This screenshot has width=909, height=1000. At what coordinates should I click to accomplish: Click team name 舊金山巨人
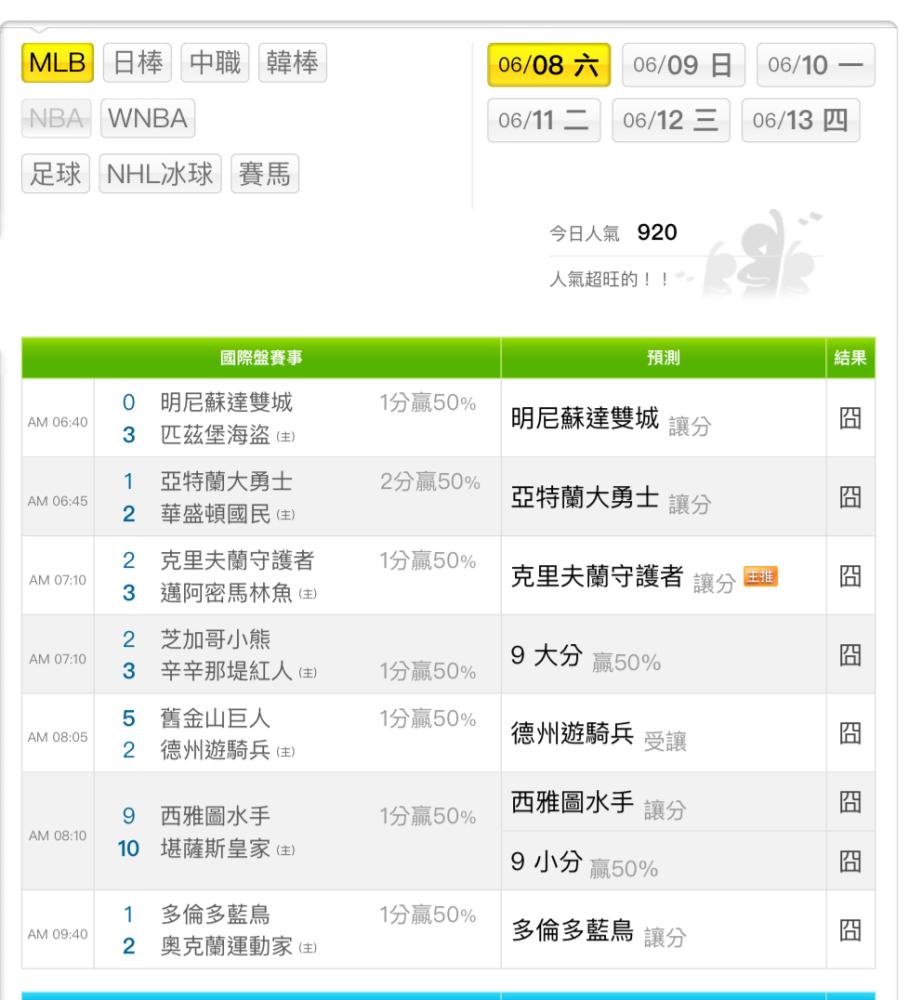[x=216, y=719]
